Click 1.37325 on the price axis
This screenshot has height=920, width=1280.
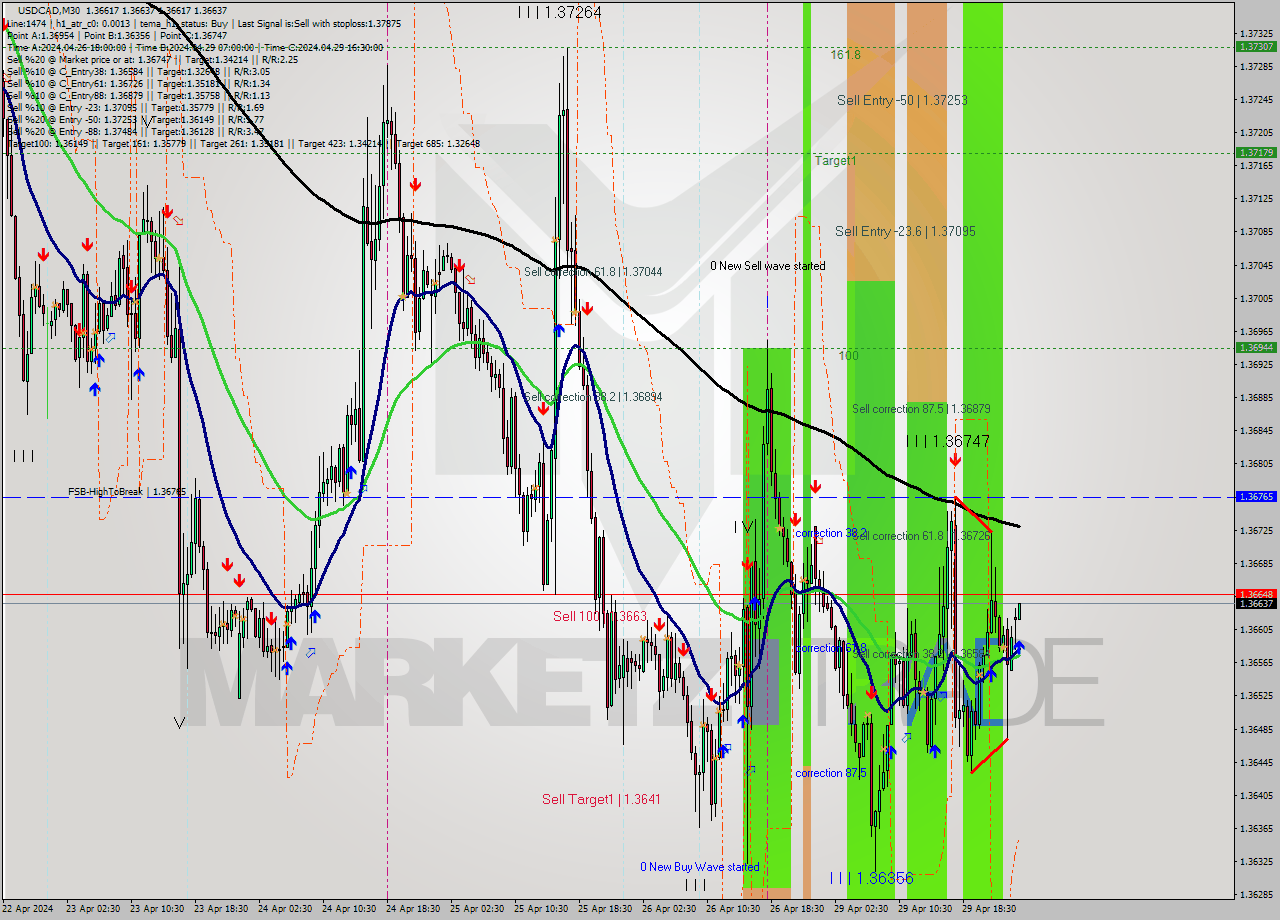(x=1255, y=33)
